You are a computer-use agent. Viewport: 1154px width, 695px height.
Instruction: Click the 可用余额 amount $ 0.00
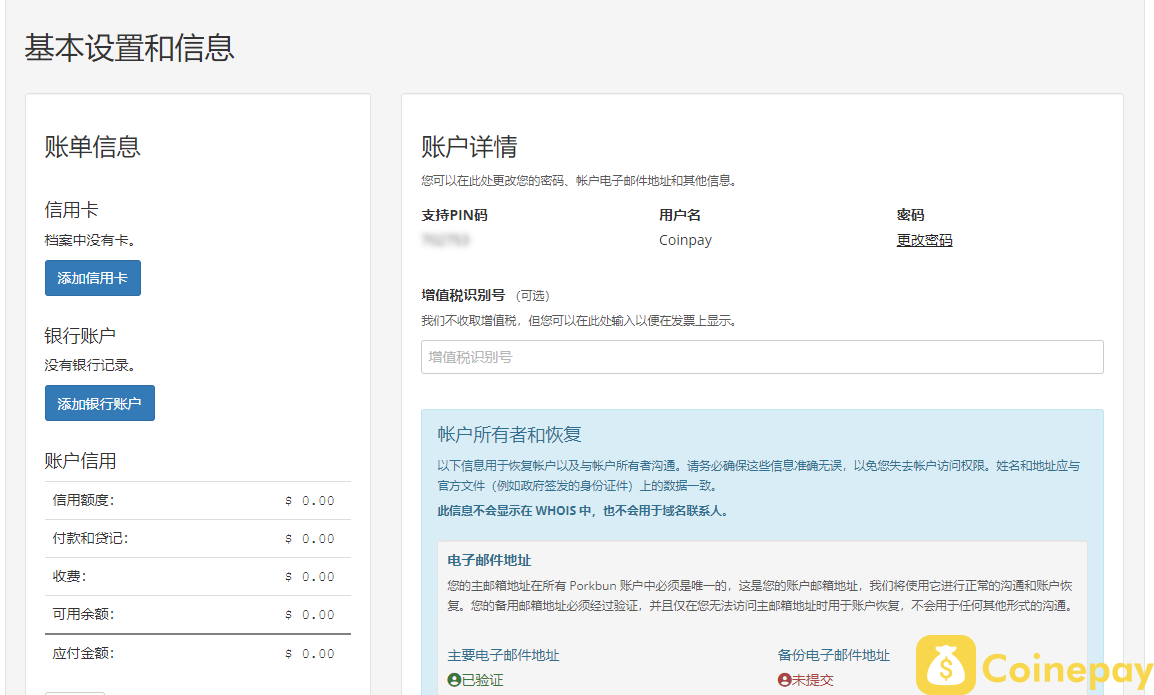click(x=310, y=615)
